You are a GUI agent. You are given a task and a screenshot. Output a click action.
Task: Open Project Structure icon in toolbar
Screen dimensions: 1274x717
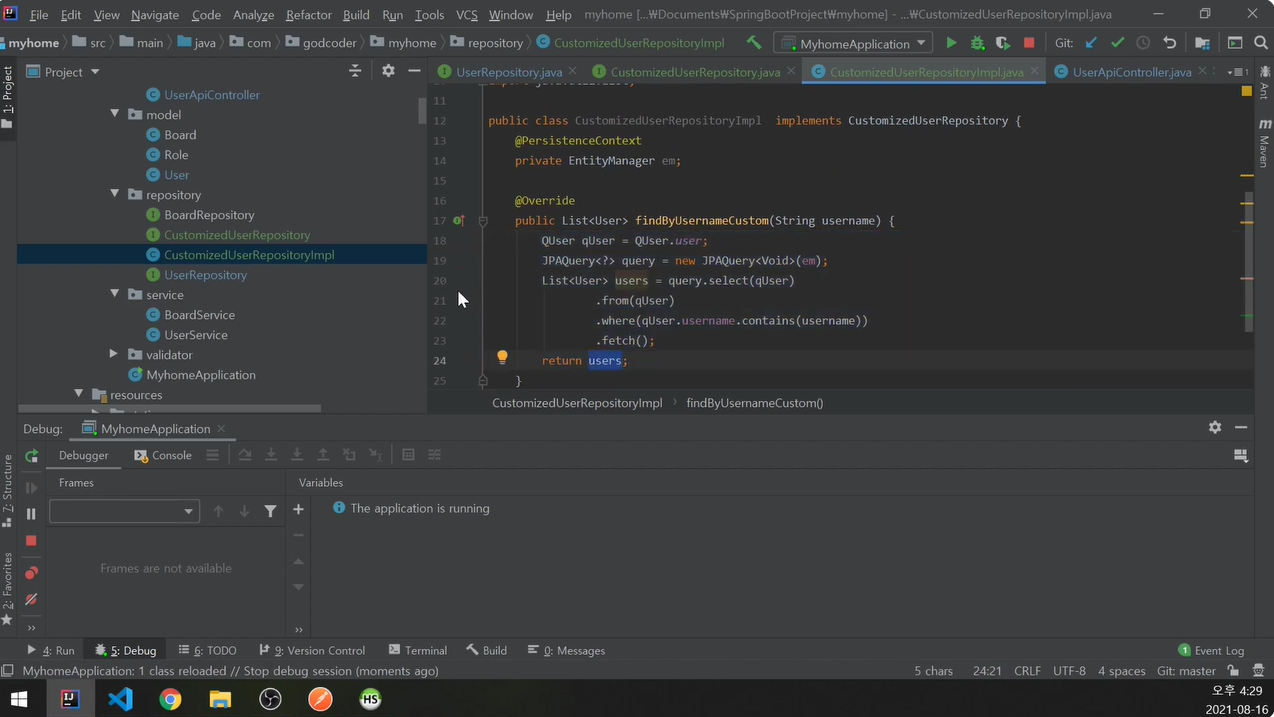[1202, 43]
